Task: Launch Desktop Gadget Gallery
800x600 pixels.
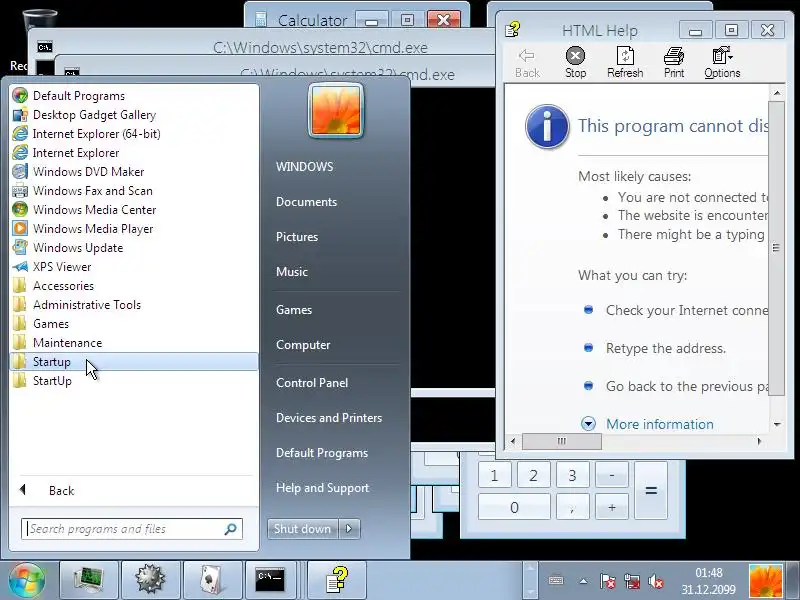Action: point(134,115)
